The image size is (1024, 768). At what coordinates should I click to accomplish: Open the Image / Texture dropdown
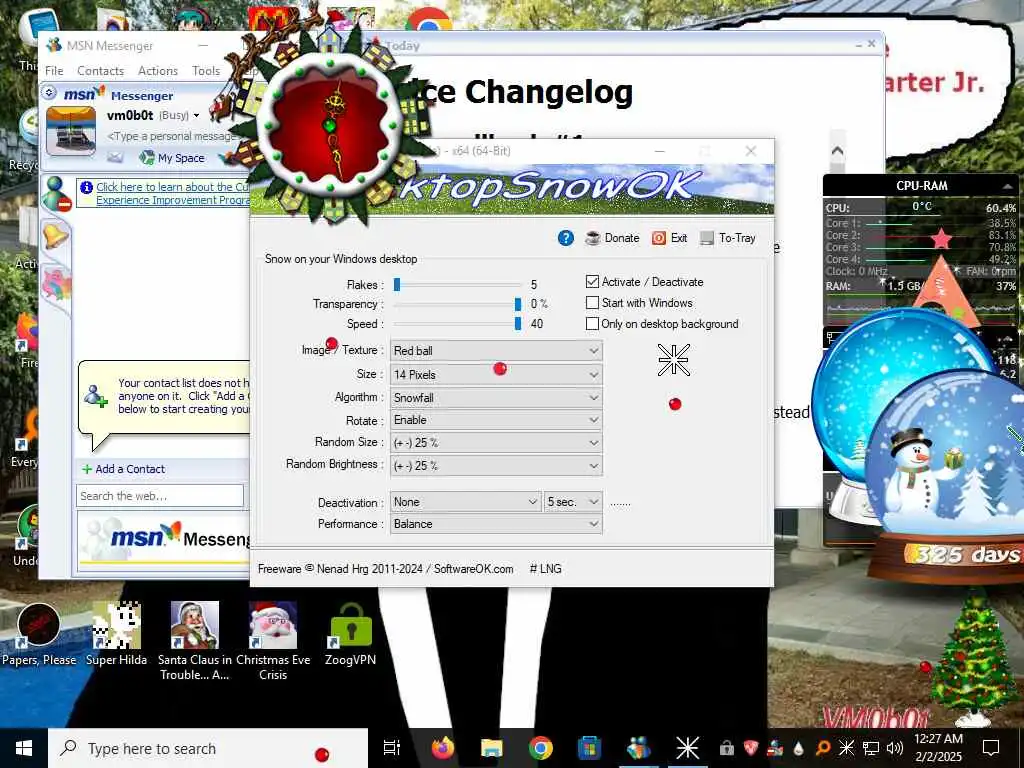coord(496,351)
